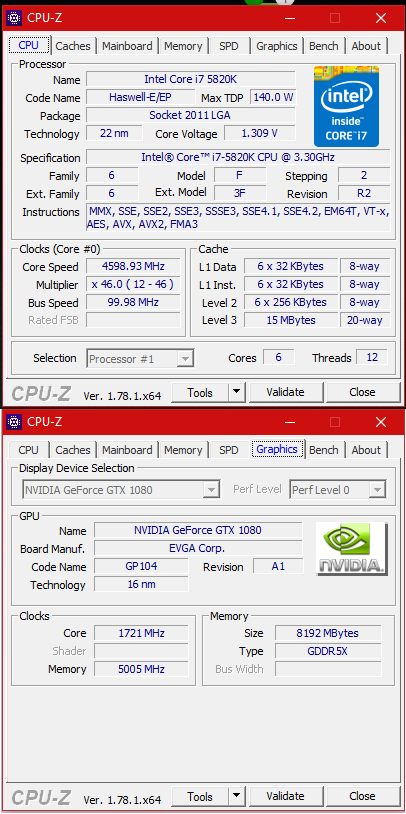This screenshot has width=406, height=814.
Task: Click Bus Speed value 99.98 MHz
Action: click(x=133, y=302)
